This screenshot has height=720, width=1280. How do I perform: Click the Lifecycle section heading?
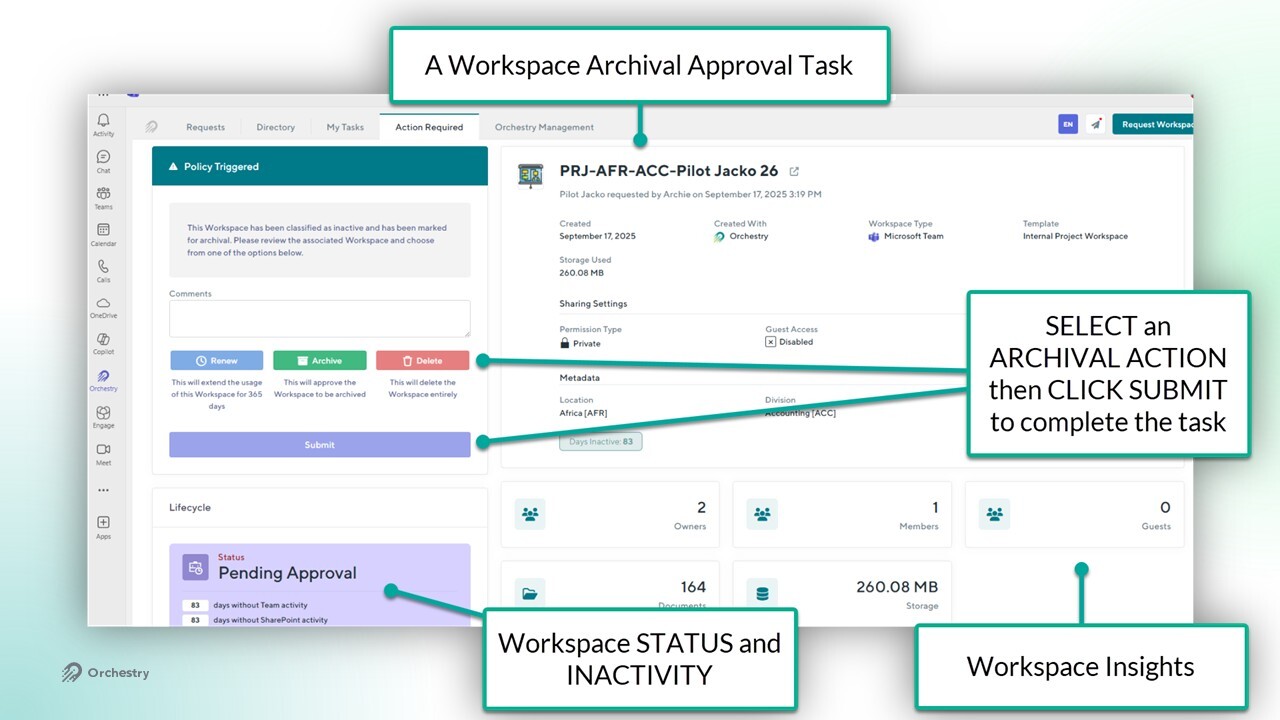(190, 508)
